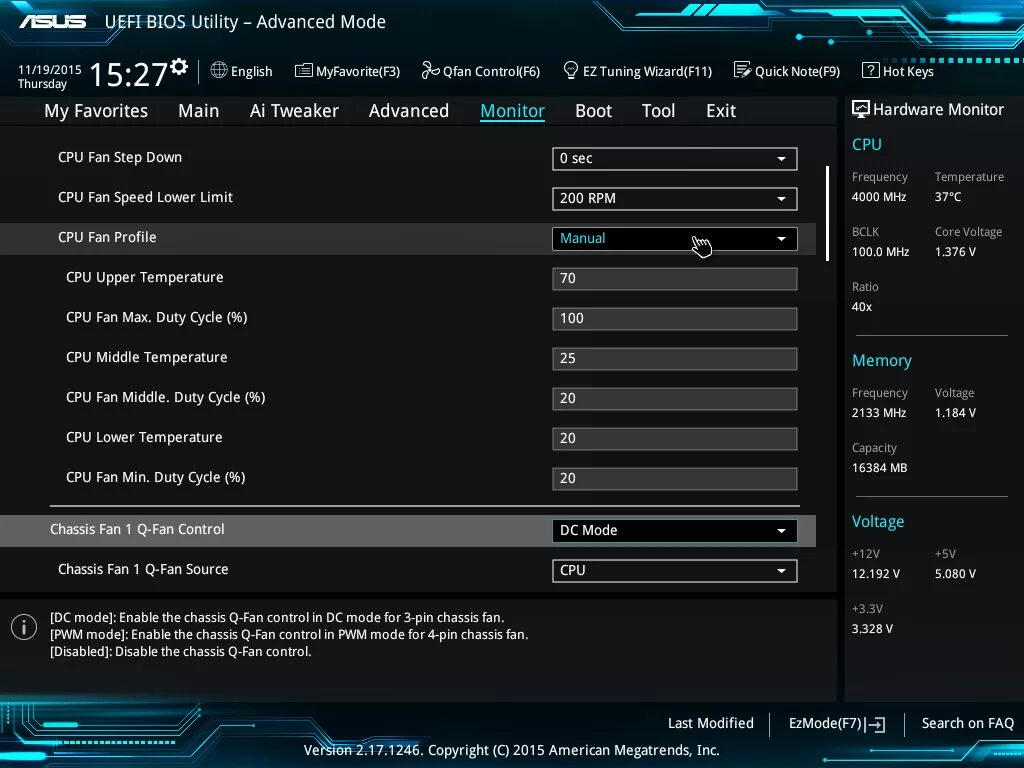Click CPU temperature value 37°C
Image resolution: width=1024 pixels, height=768 pixels.
pos(948,197)
